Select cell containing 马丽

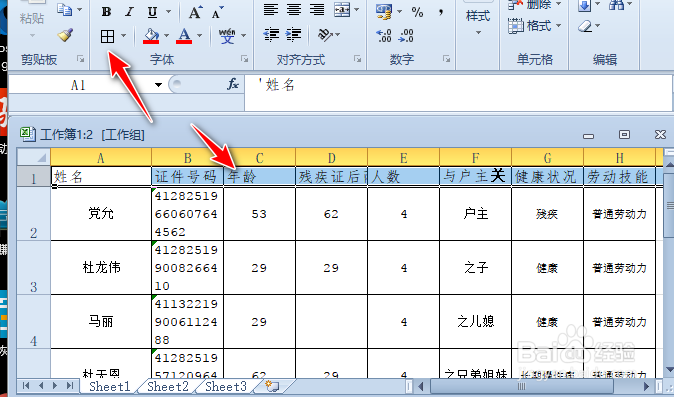tap(101, 321)
